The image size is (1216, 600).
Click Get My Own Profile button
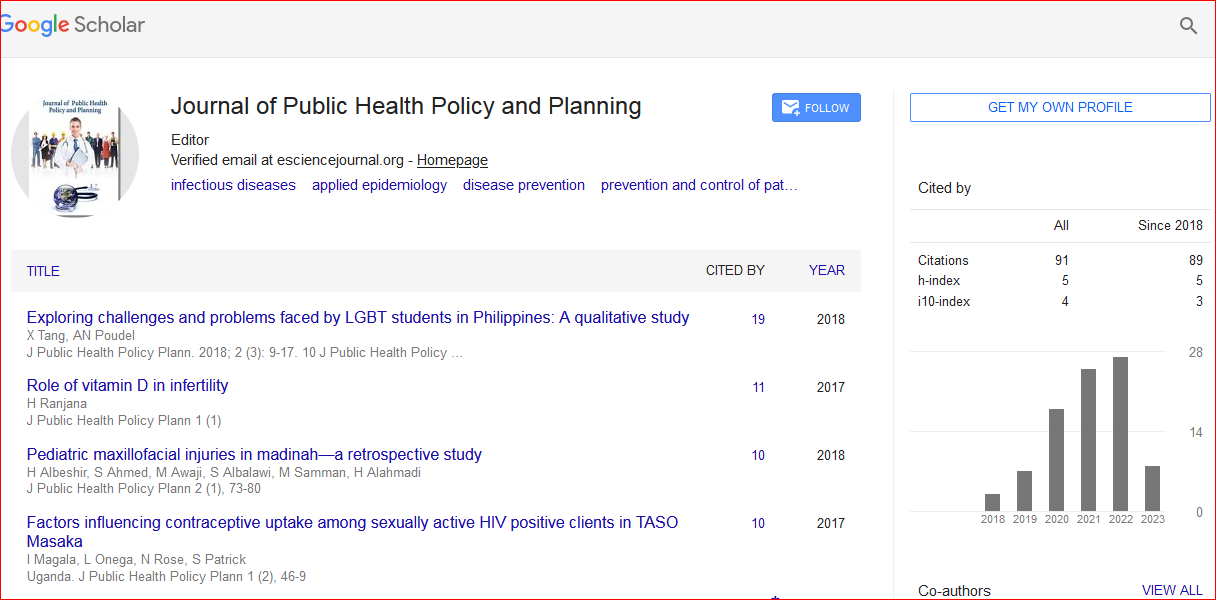tap(1060, 108)
